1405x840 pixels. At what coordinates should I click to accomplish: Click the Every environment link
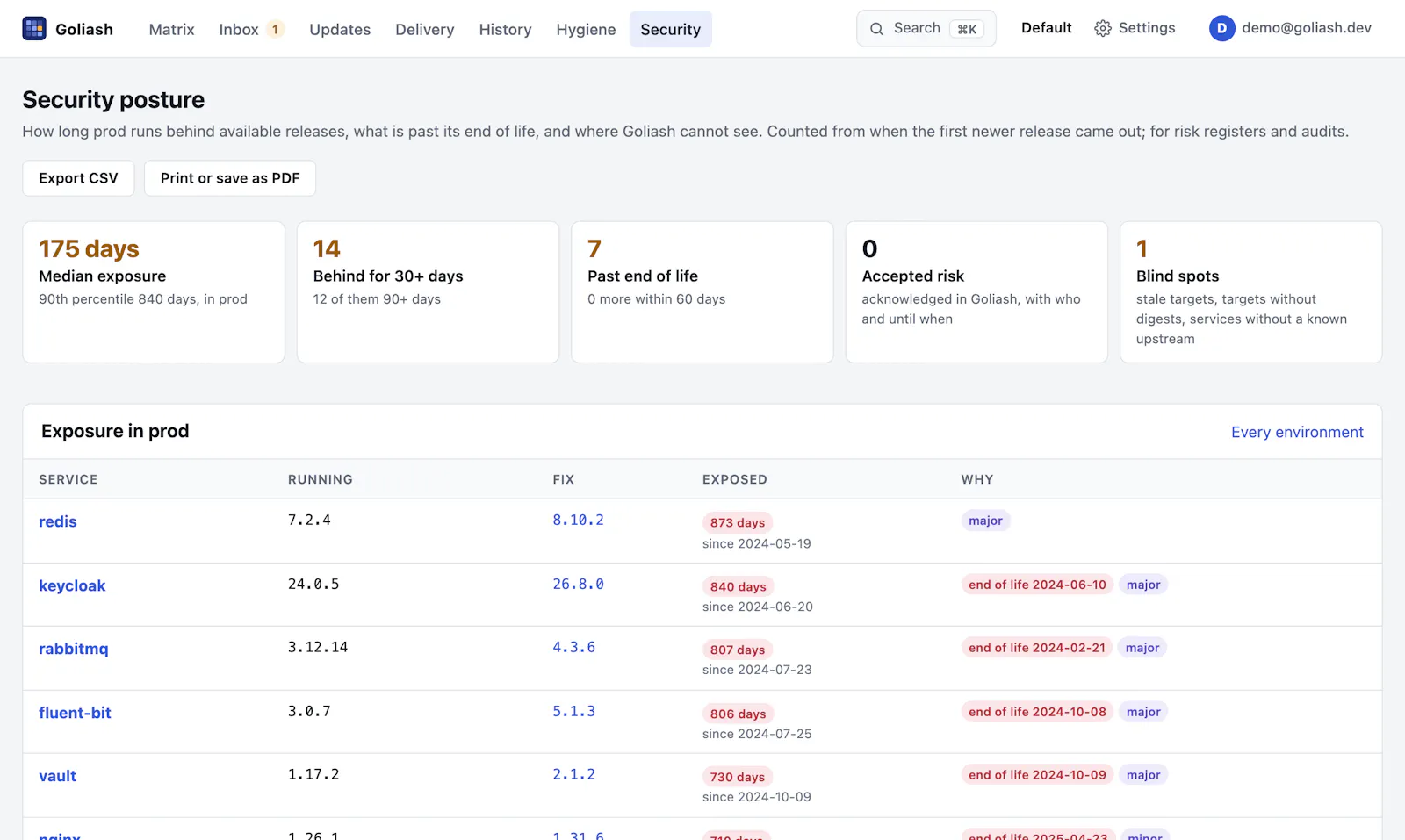[x=1297, y=432]
